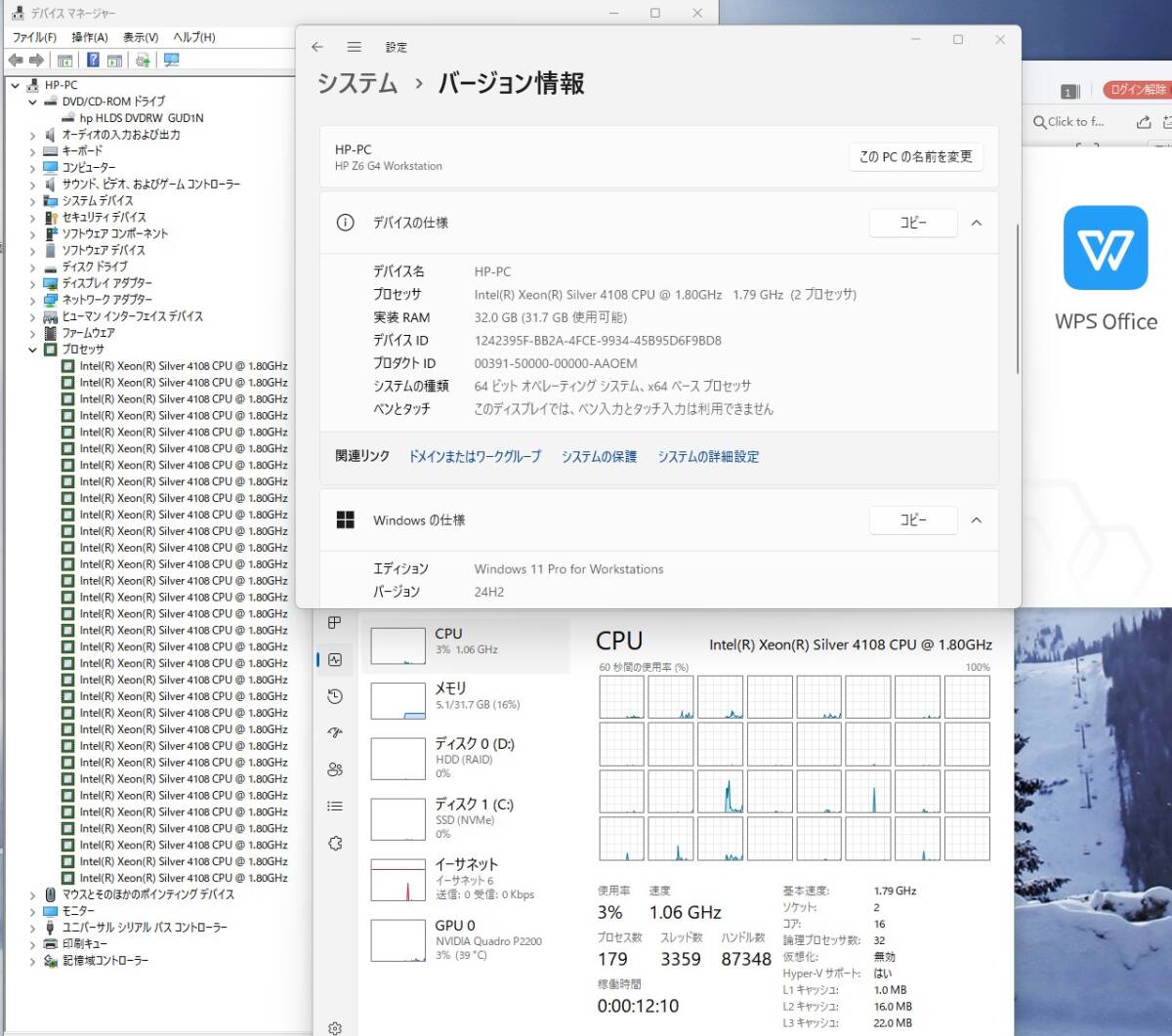1172x1036 pixels.
Task: Click コピー button for Windows specifications
Action: point(913,520)
